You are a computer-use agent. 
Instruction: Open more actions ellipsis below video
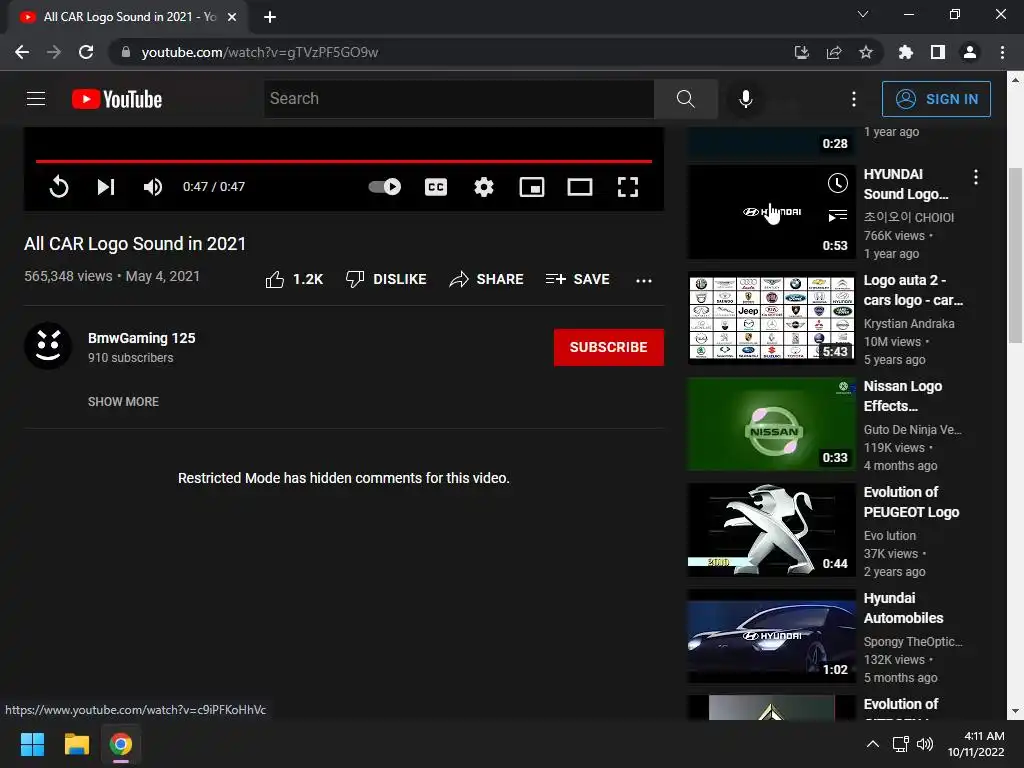(x=643, y=280)
